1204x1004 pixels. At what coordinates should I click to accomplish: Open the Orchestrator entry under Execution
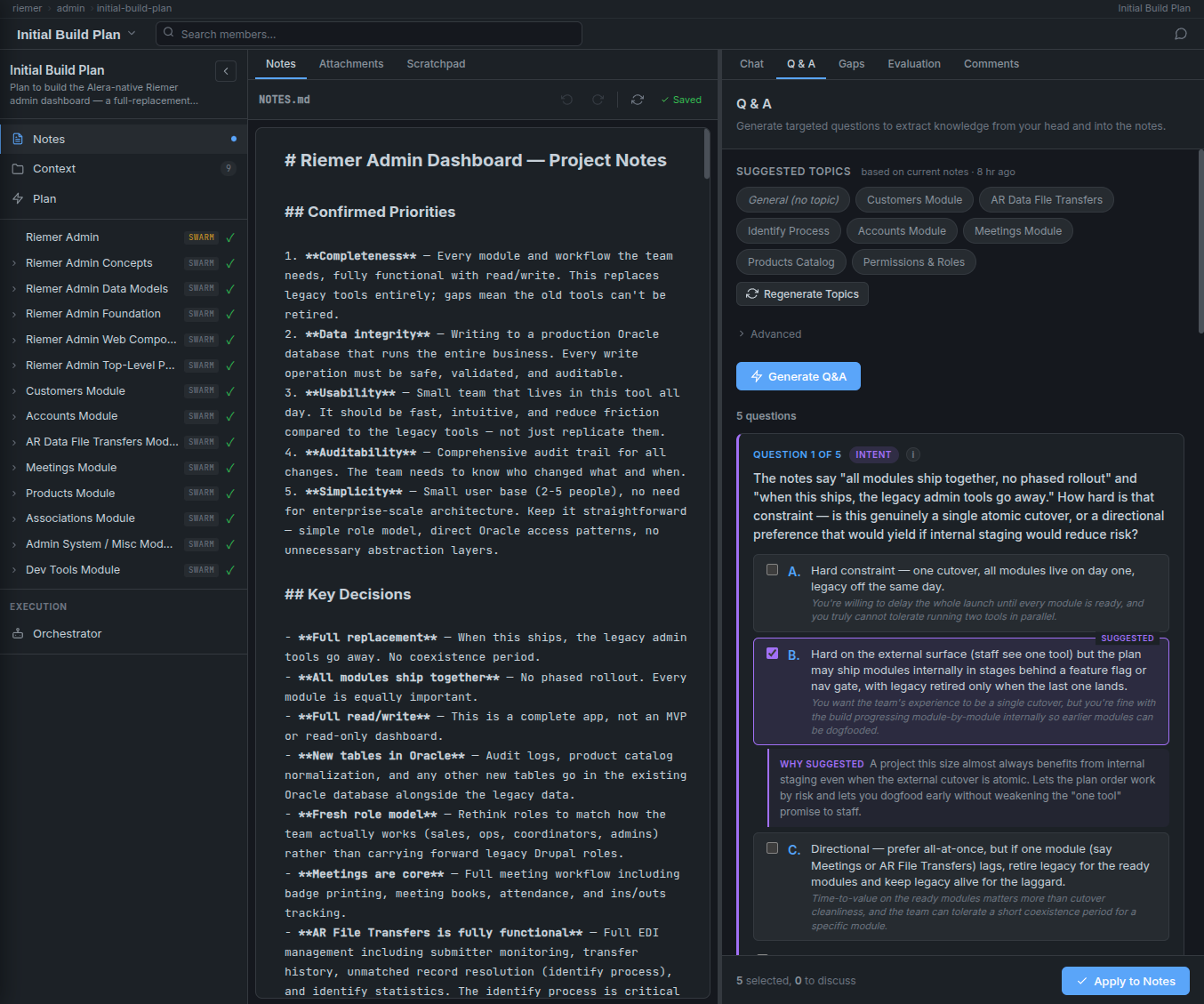pyautogui.click(x=124, y=633)
